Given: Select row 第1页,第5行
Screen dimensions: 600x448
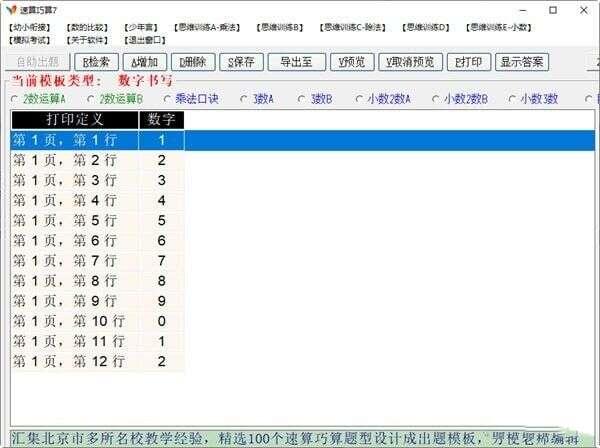Looking at the screenshot, I should click(98, 220).
